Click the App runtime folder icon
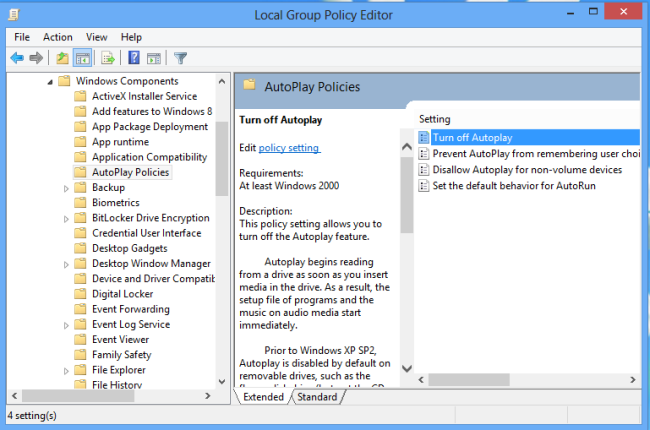 point(80,142)
